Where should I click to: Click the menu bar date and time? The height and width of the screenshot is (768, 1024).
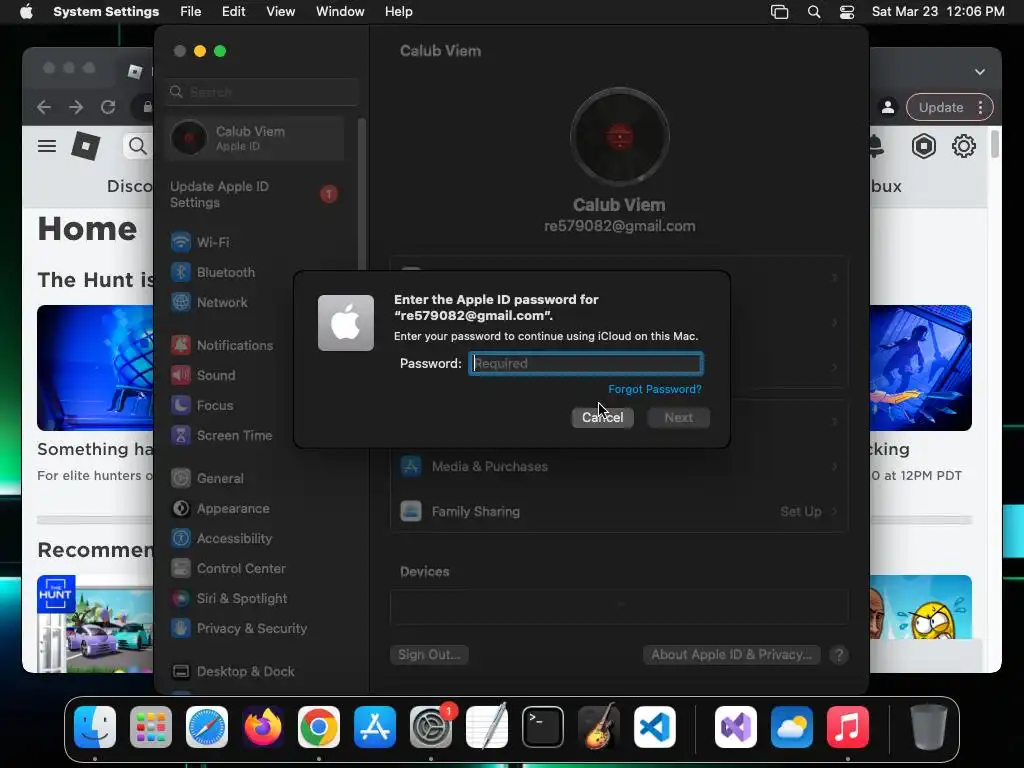point(938,12)
